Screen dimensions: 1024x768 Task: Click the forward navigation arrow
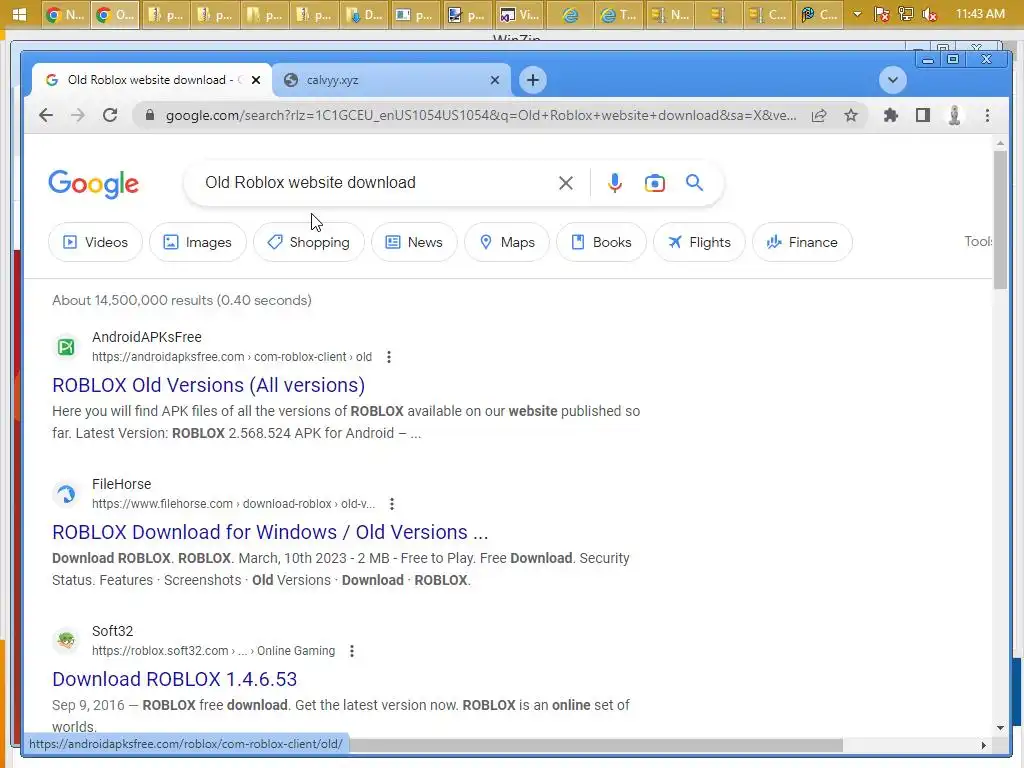click(x=78, y=116)
